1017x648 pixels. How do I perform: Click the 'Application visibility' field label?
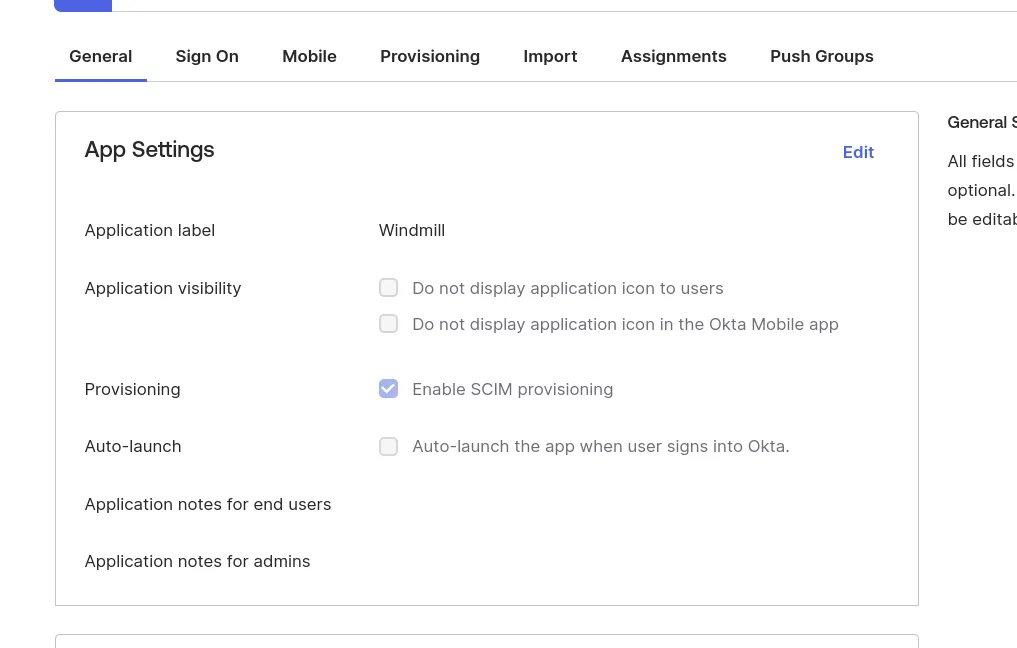point(162,288)
